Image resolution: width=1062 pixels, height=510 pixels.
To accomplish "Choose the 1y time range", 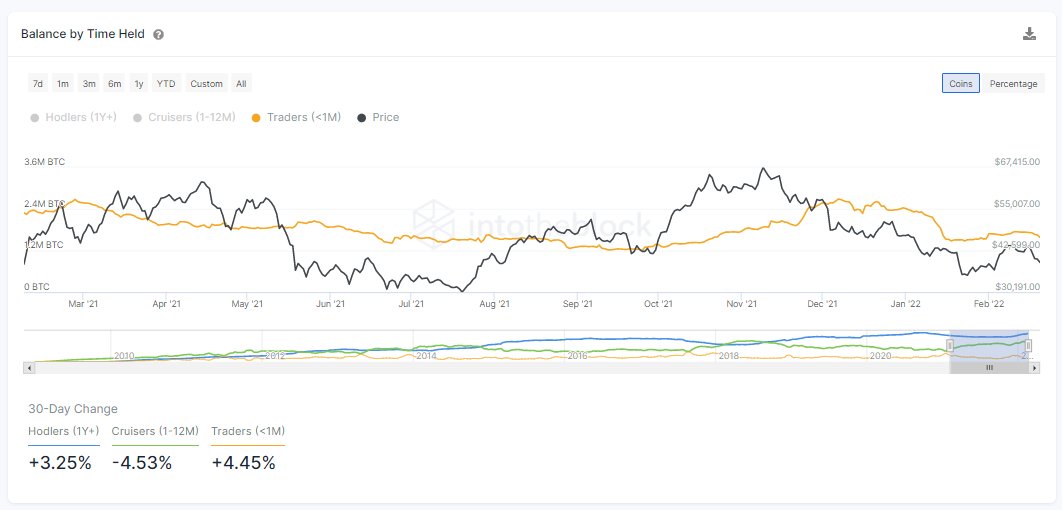I will [x=139, y=84].
